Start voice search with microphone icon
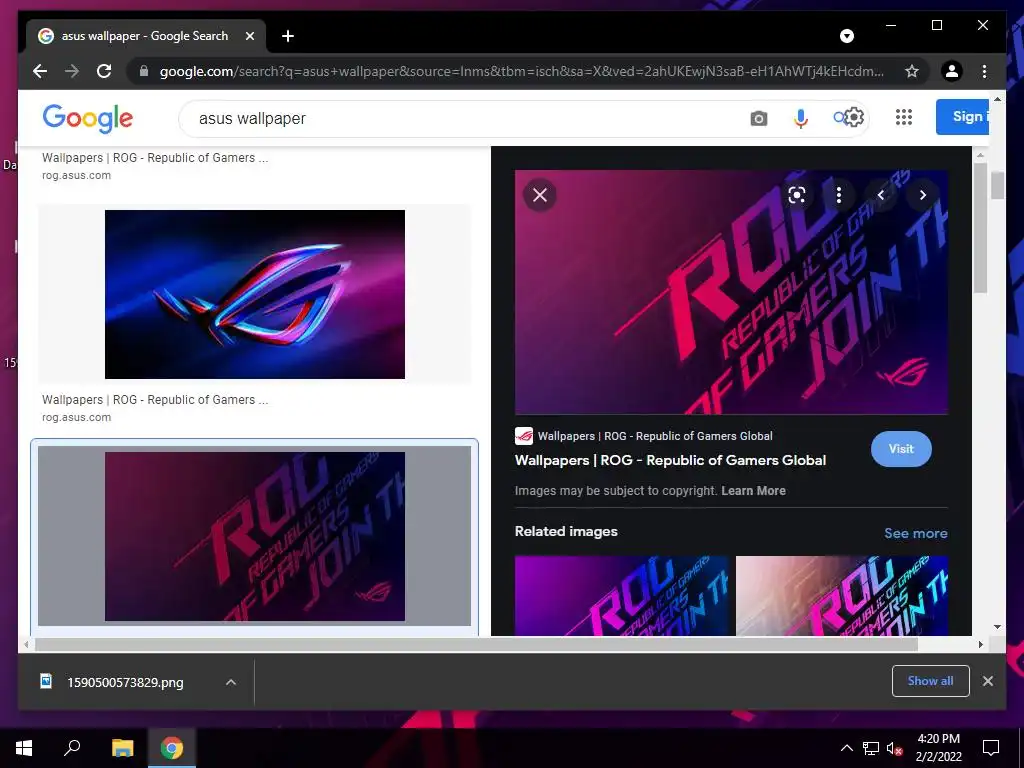This screenshot has height=768, width=1024. (801, 118)
